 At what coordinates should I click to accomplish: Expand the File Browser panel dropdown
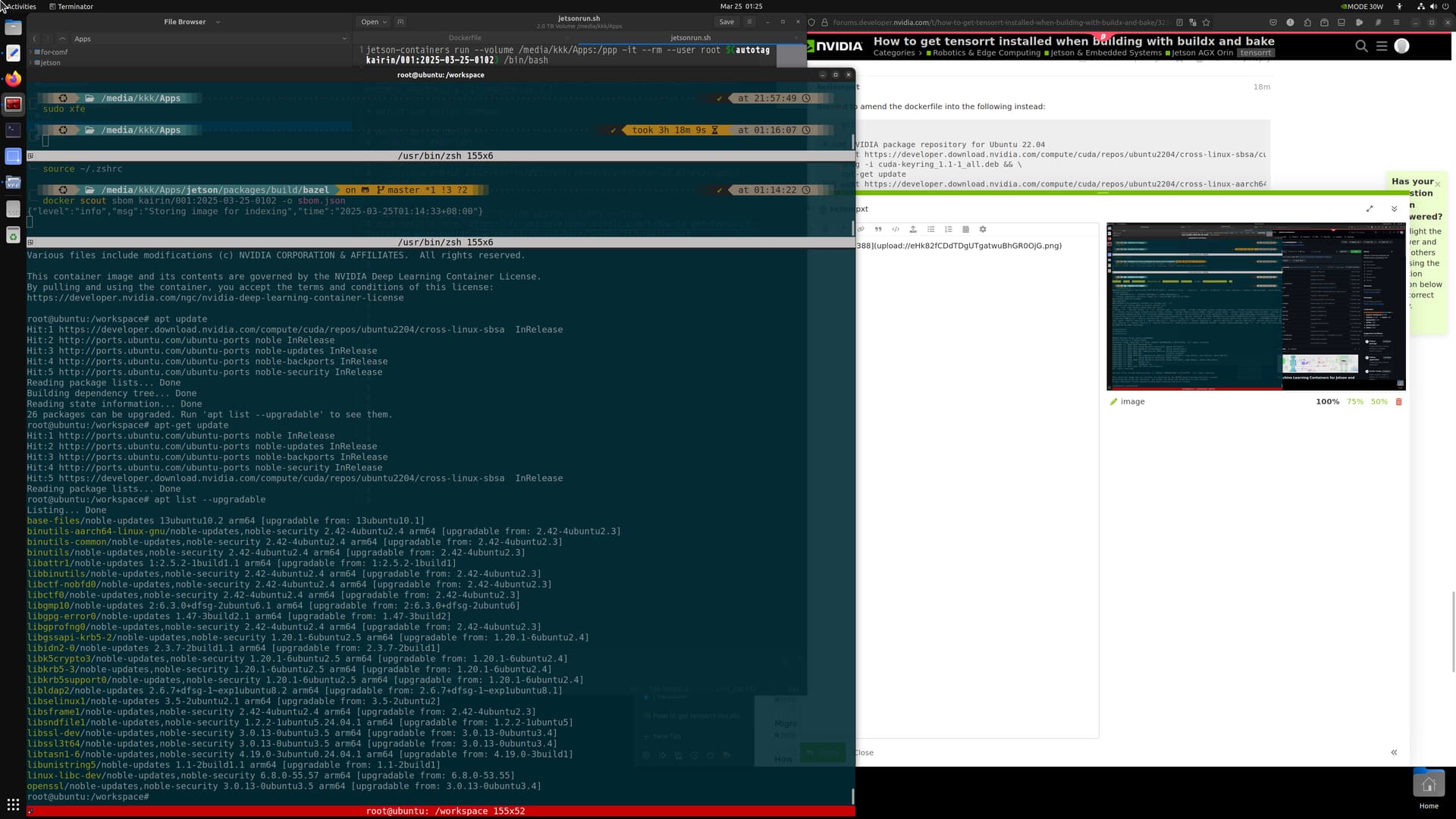218,22
